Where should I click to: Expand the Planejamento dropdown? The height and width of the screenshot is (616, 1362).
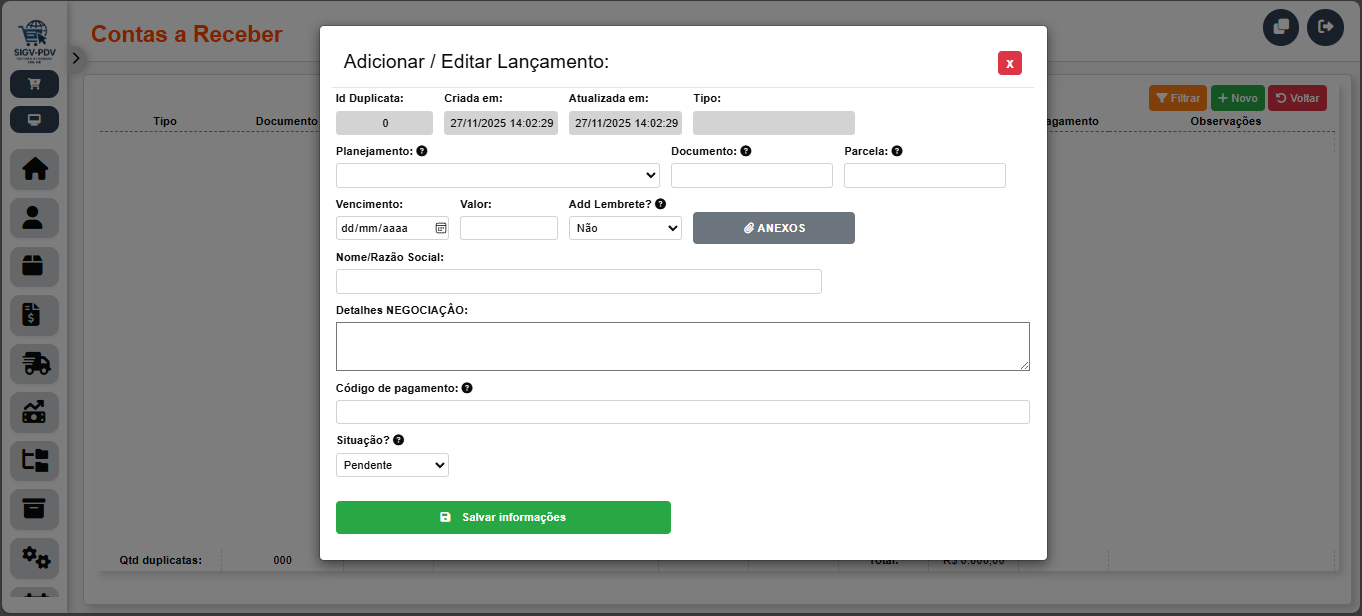click(x=497, y=175)
